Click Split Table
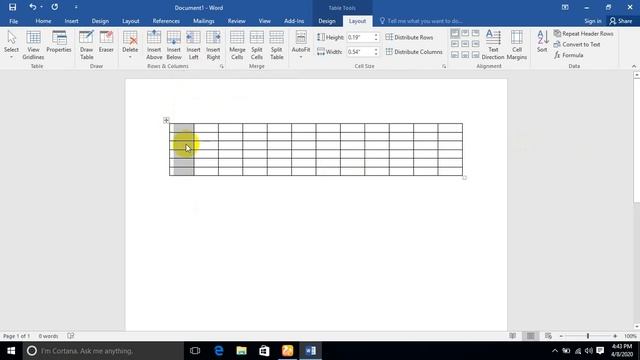640x360 pixels. 277,44
